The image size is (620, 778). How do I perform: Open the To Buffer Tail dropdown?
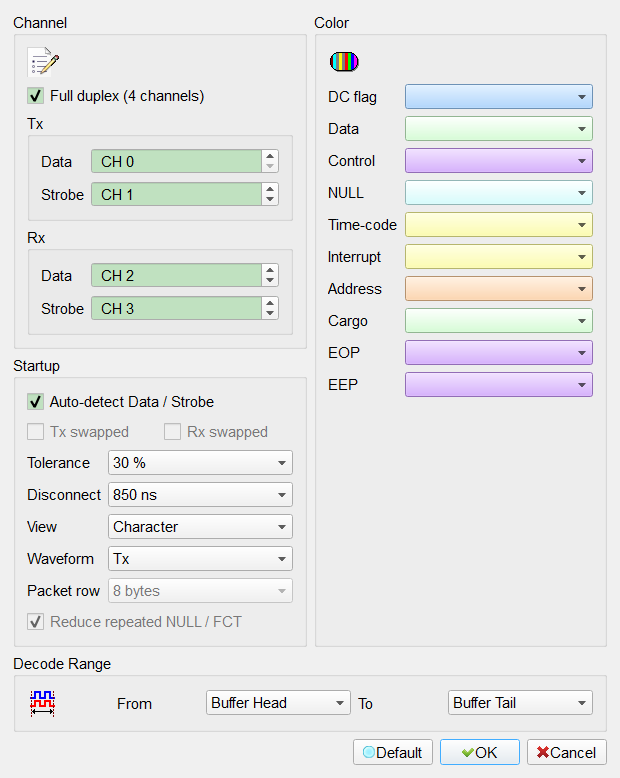pos(520,703)
